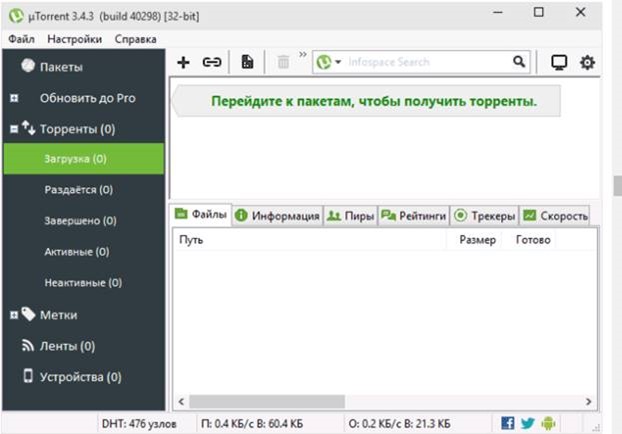Select Активные (0) category
Image resolution: width=622 pixels, height=434 pixels.
click(x=84, y=252)
